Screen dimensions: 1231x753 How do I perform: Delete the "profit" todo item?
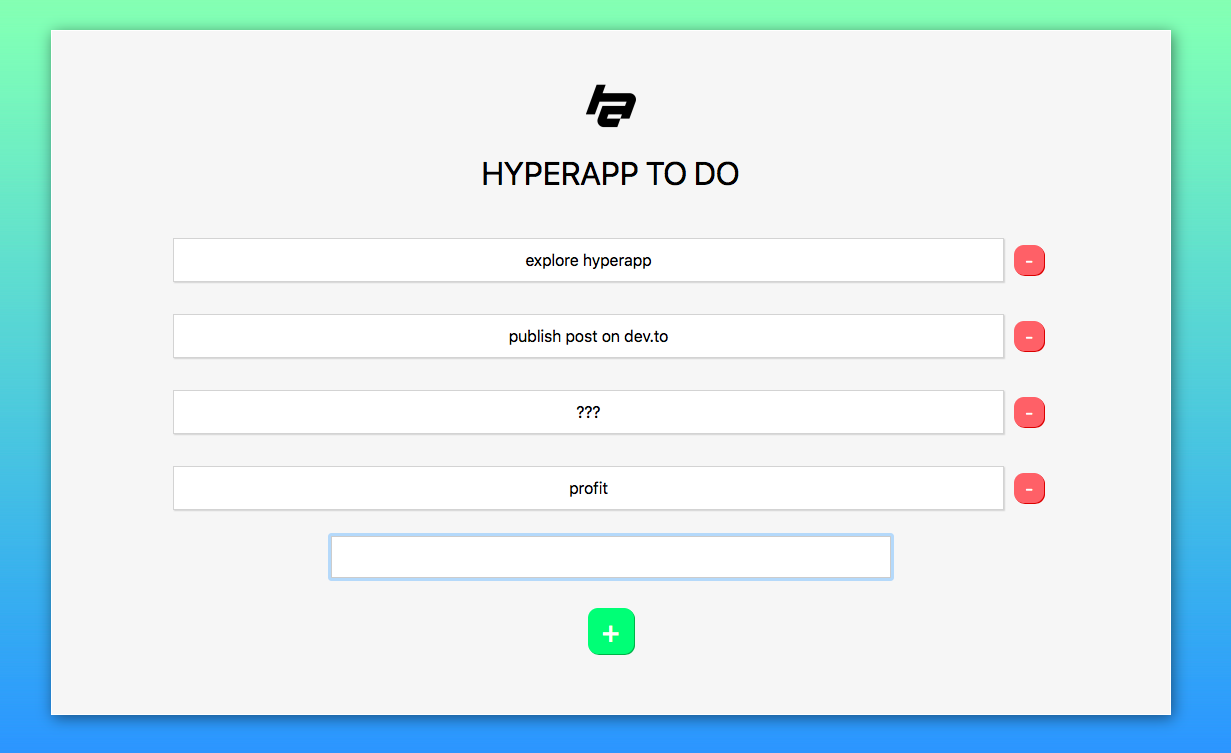[1029, 488]
